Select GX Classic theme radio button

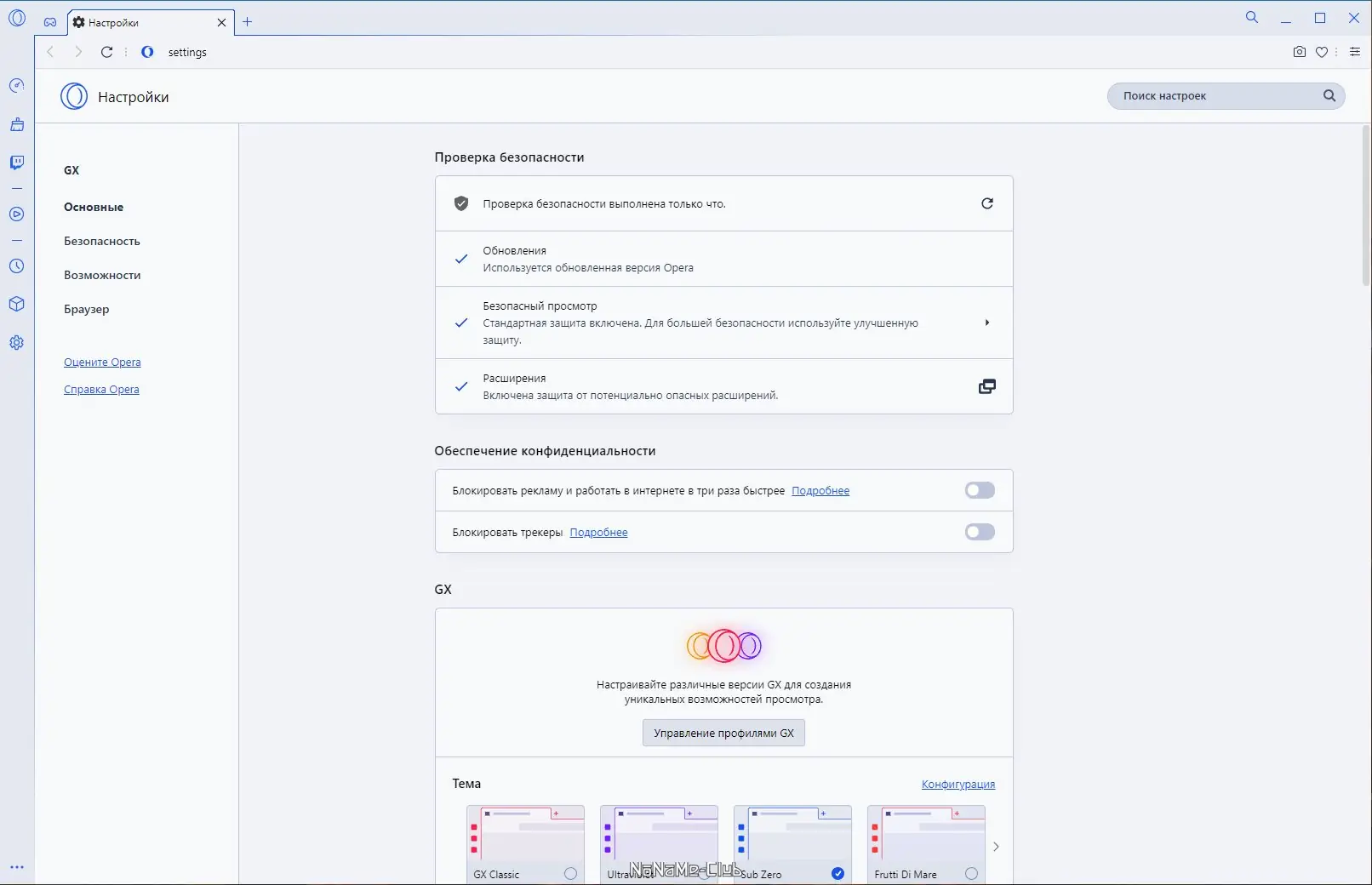(570, 874)
